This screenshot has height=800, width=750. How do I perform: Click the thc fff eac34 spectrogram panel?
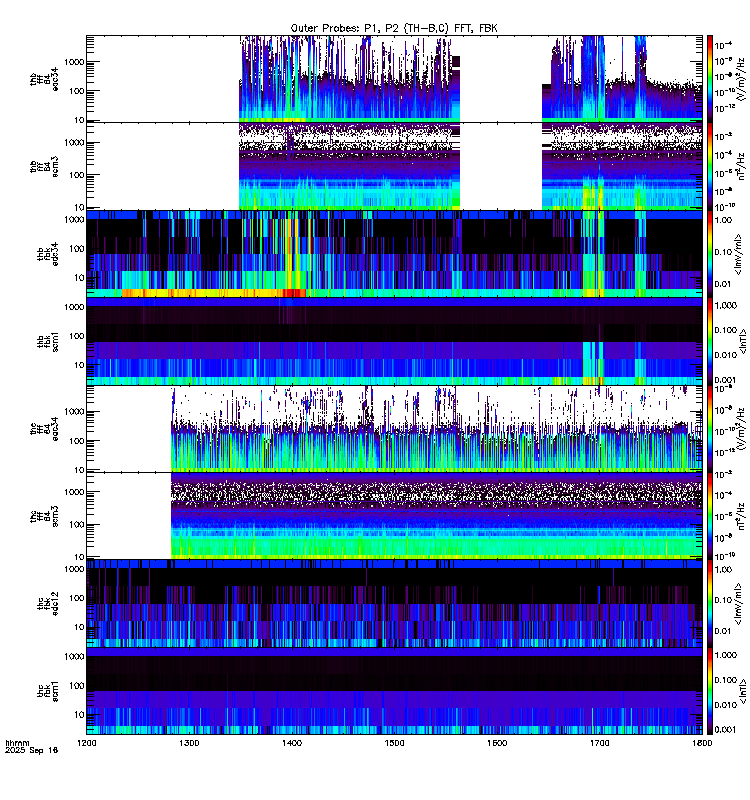(394, 429)
